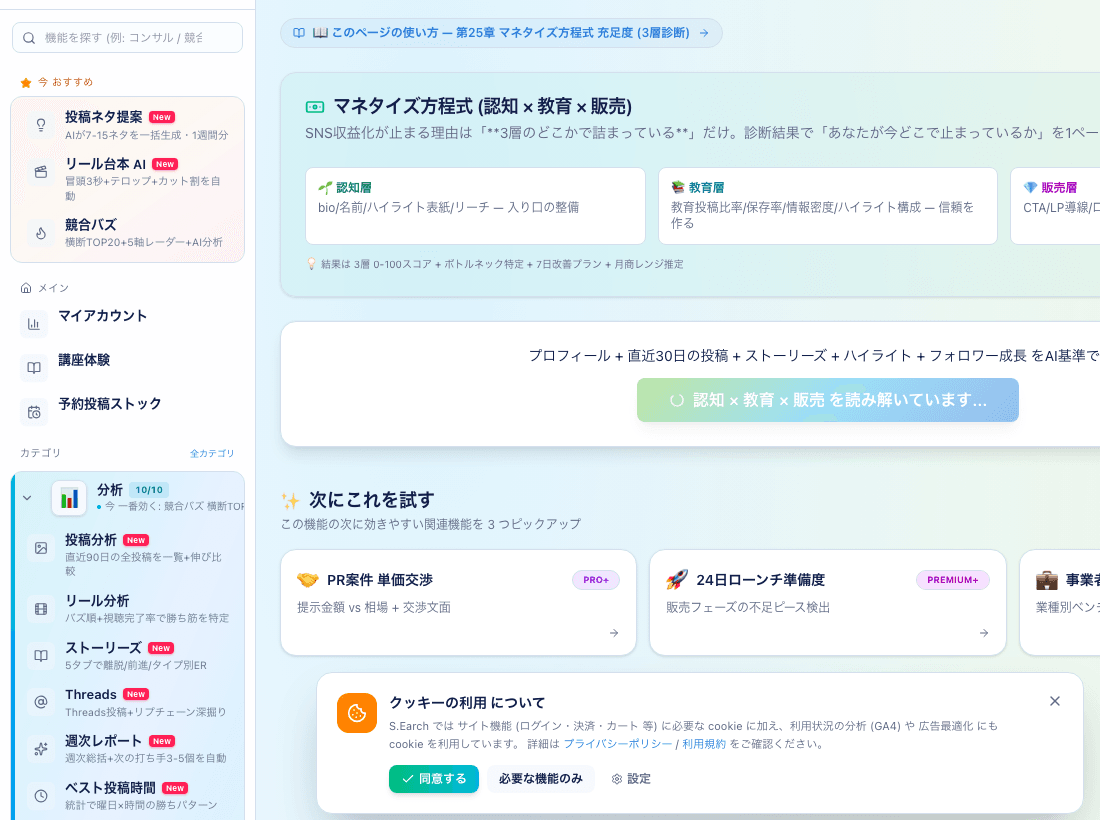Click the 分析 colored chart icon
The width and height of the screenshot is (1100, 820).
pos(69,498)
